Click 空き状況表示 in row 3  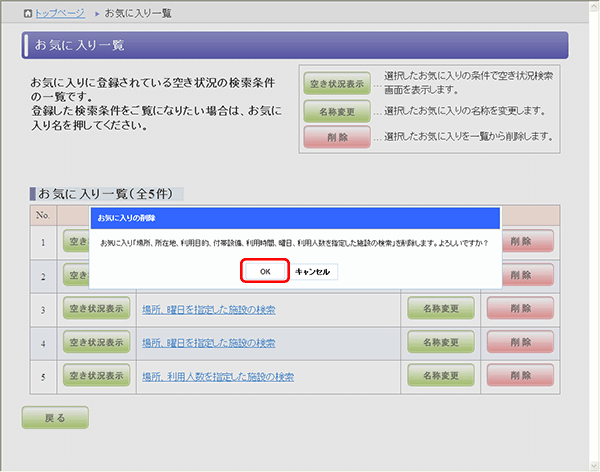click(96, 308)
